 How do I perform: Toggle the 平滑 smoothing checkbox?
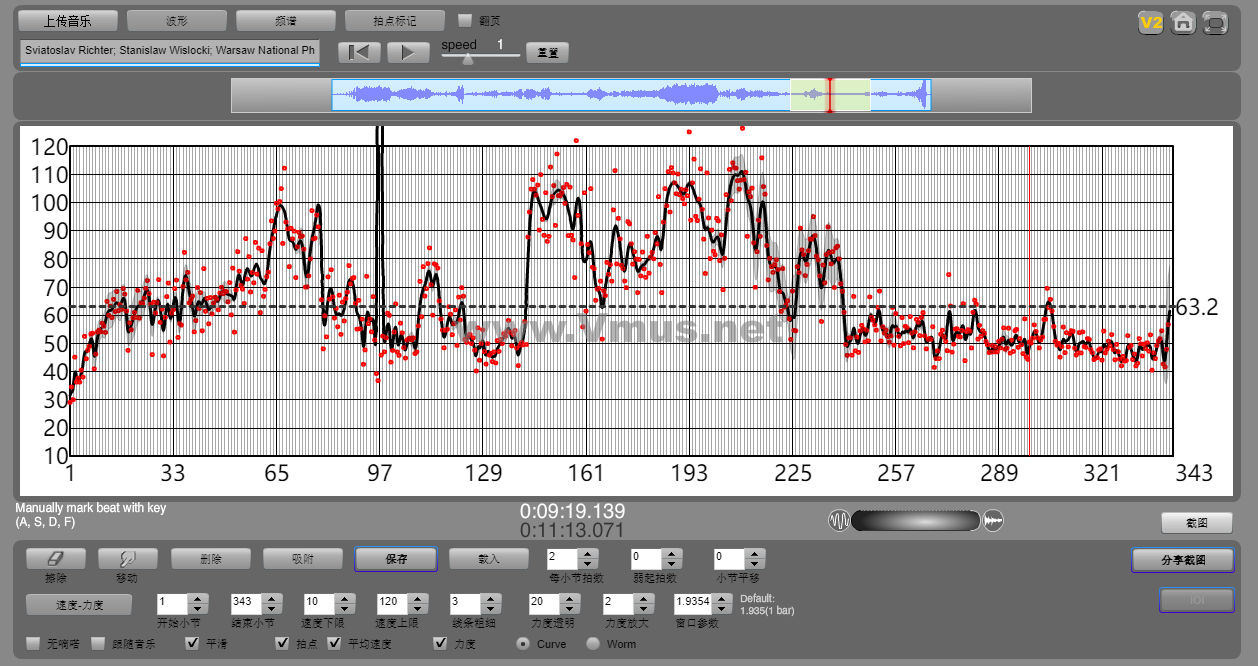tap(193, 643)
